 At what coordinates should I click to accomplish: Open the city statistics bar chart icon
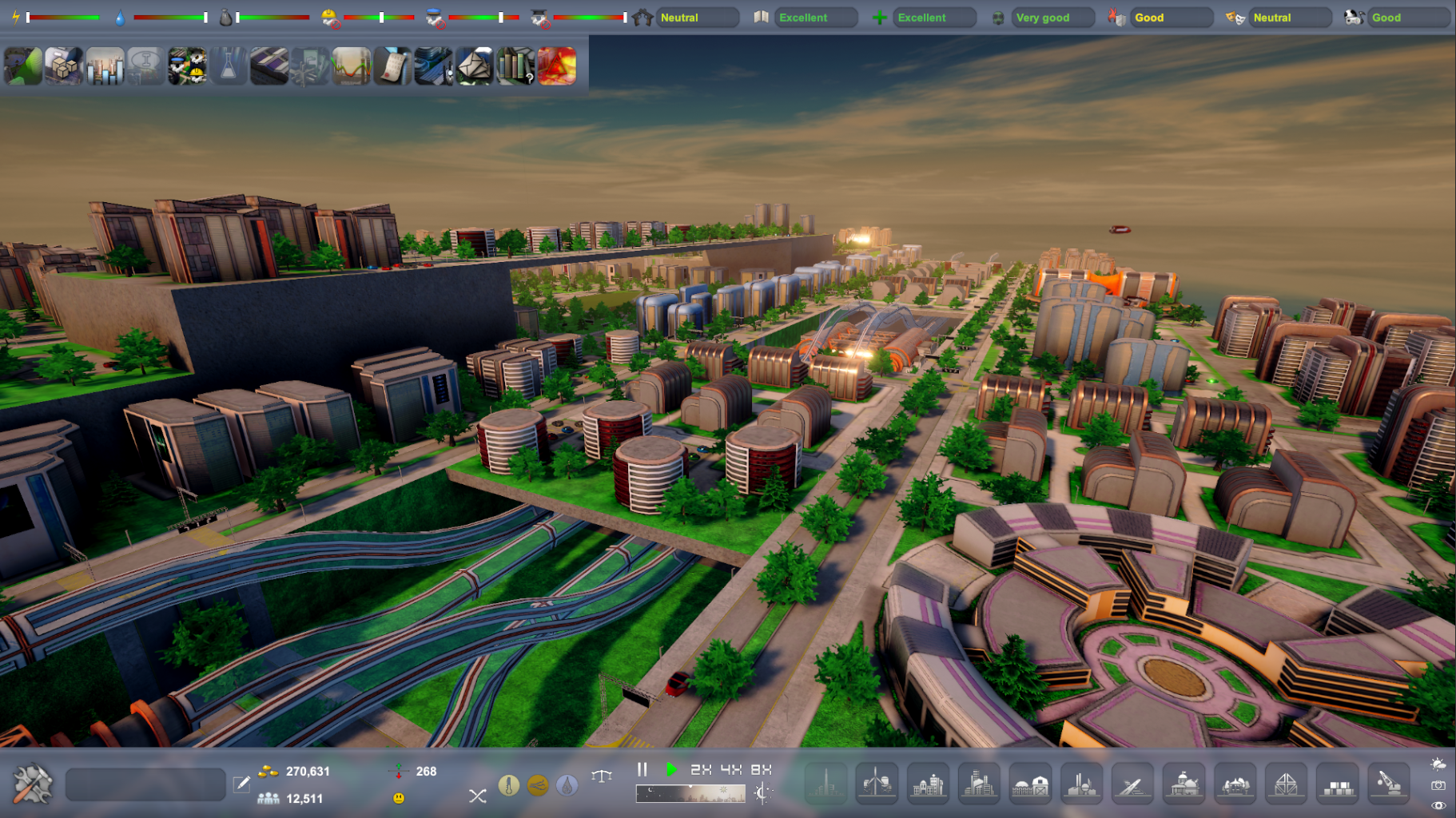(x=105, y=66)
